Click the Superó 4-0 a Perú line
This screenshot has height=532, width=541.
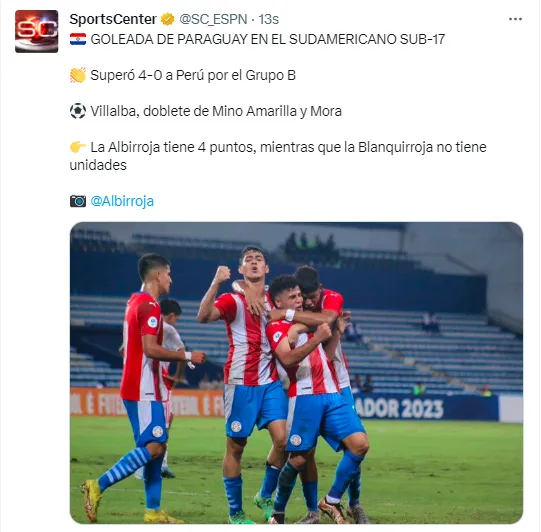[x=193, y=75]
